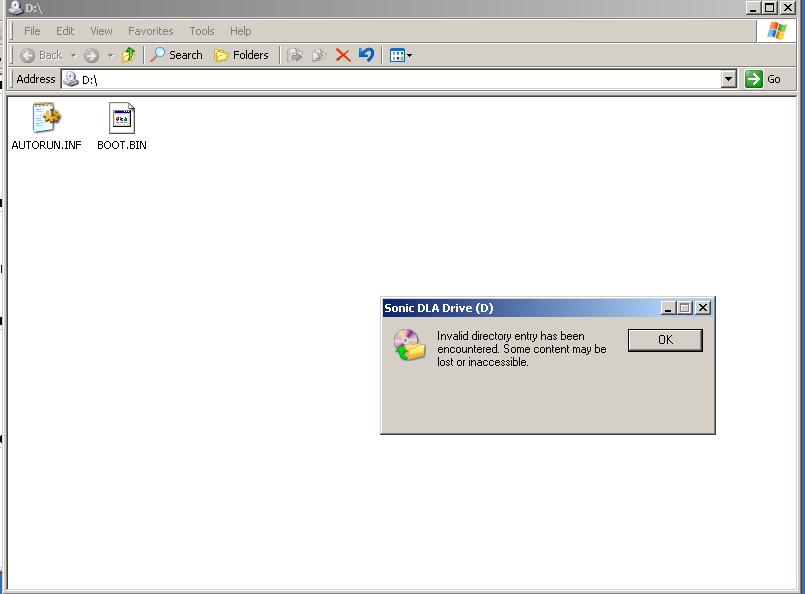Image resolution: width=805 pixels, height=594 pixels.
Task: Go up one folder level icon
Action: click(128, 54)
